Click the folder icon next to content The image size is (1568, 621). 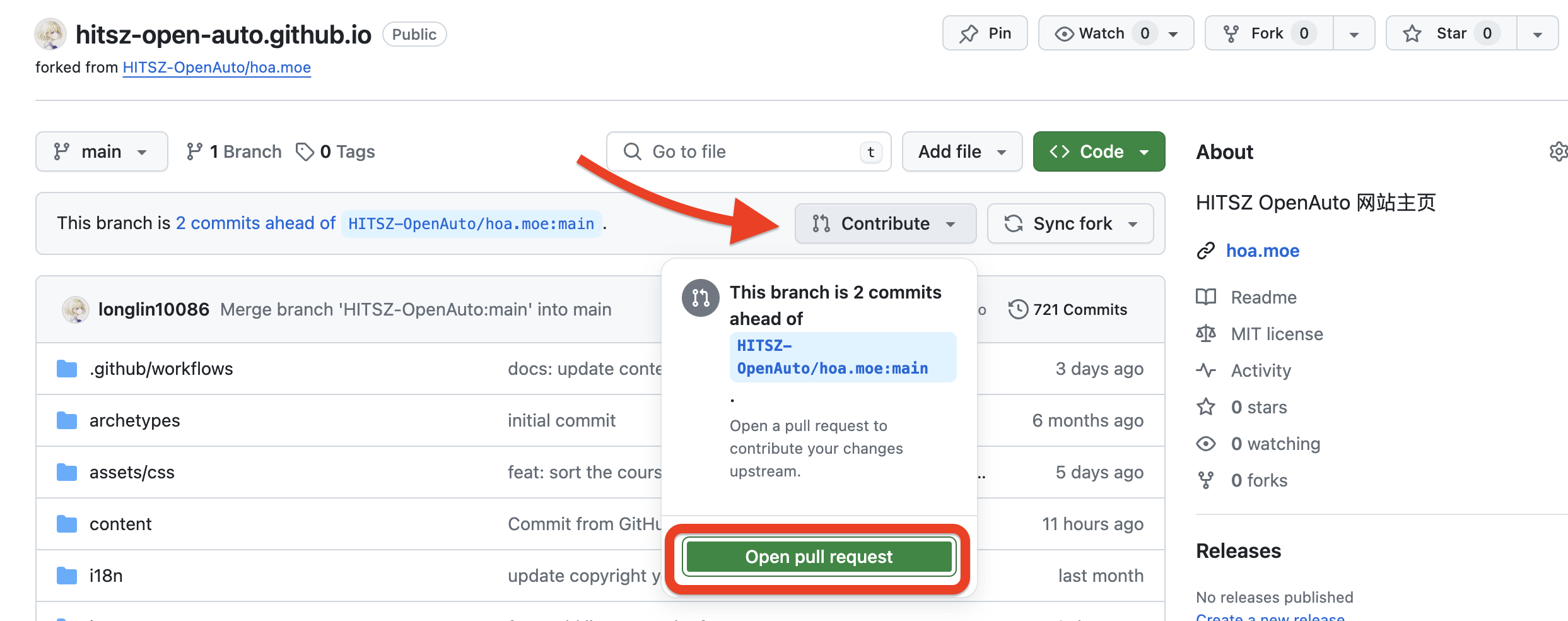click(x=67, y=524)
